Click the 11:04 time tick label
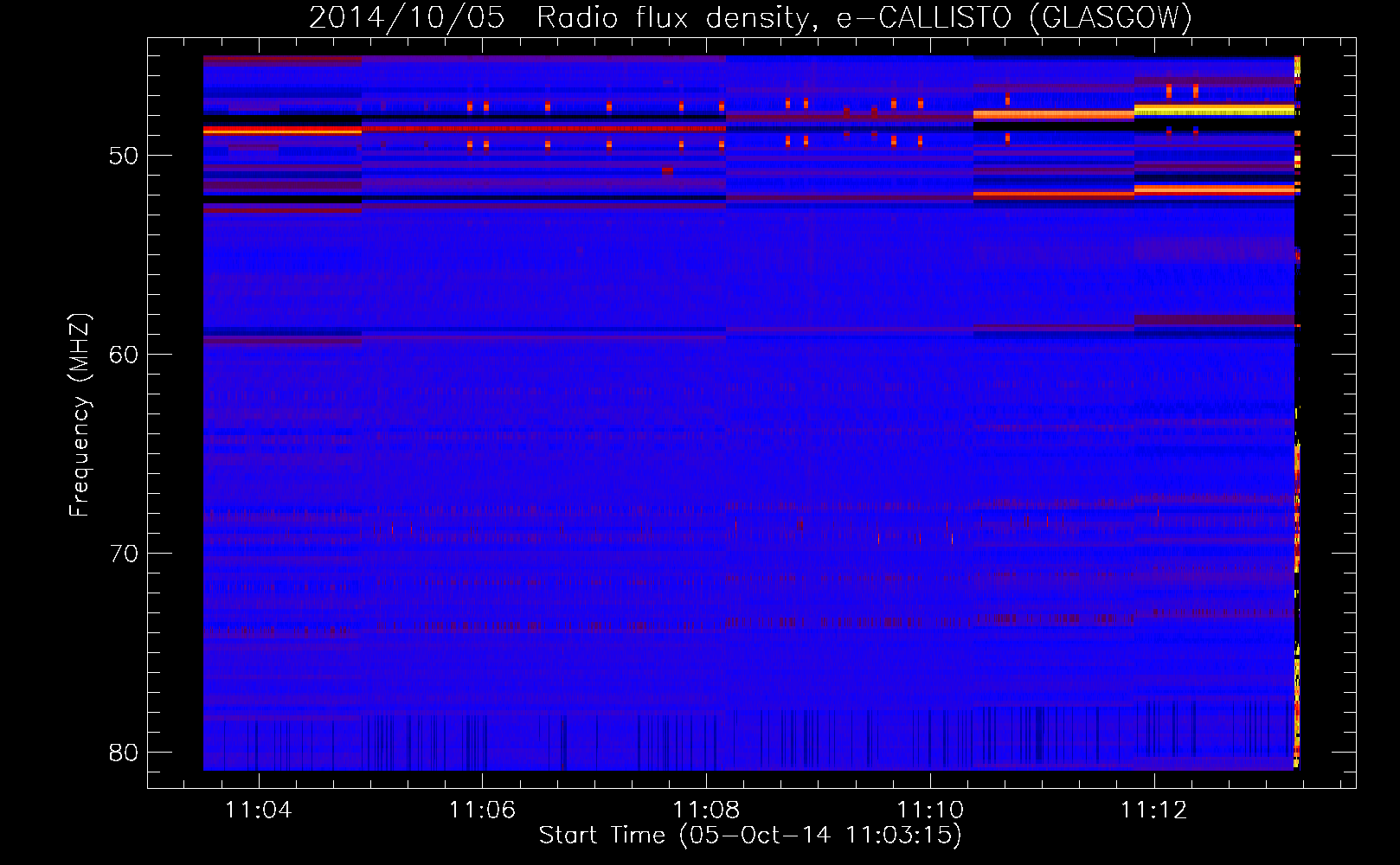 pyautogui.click(x=258, y=810)
